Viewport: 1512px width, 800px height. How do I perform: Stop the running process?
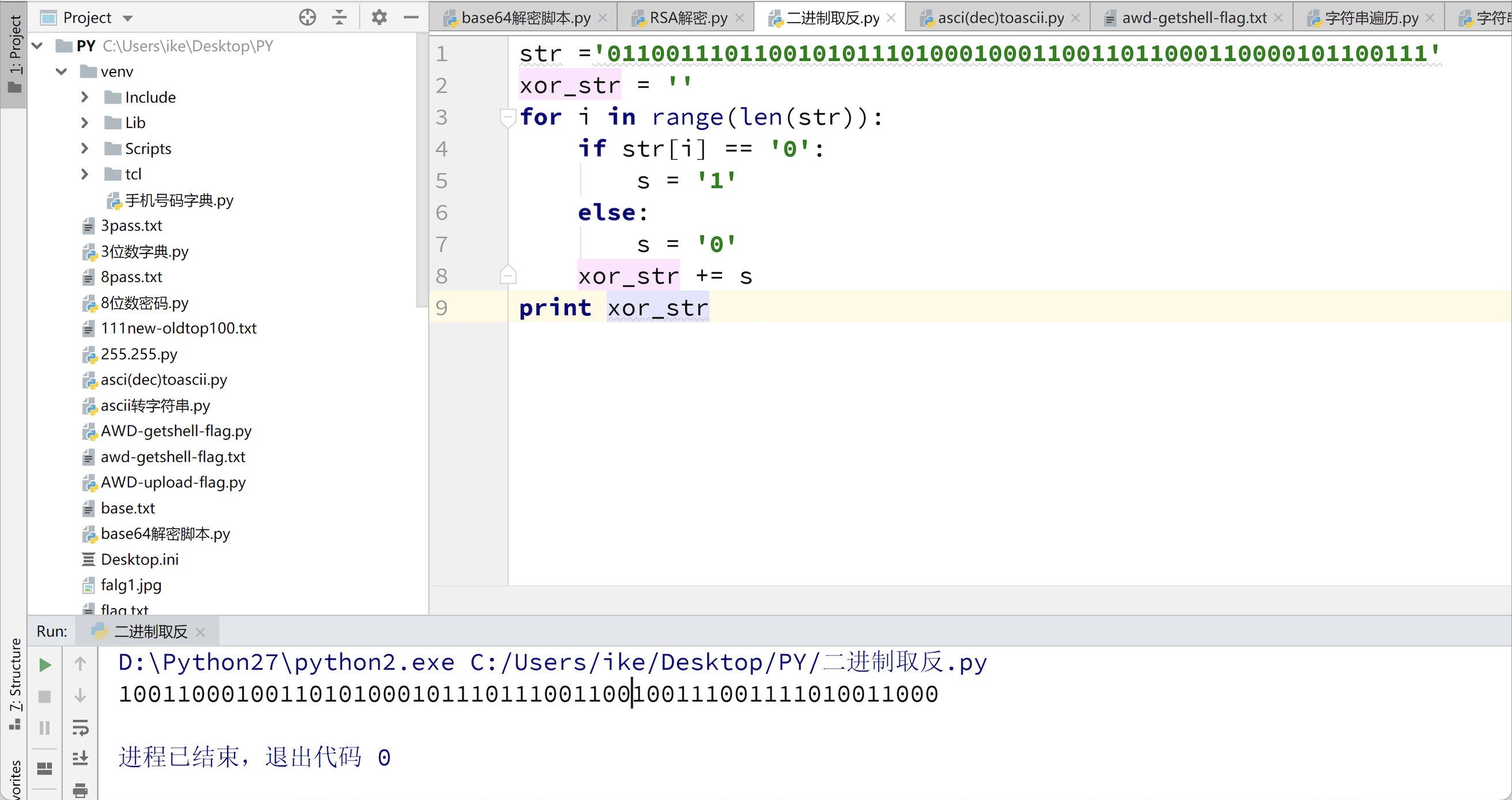pyautogui.click(x=45, y=697)
